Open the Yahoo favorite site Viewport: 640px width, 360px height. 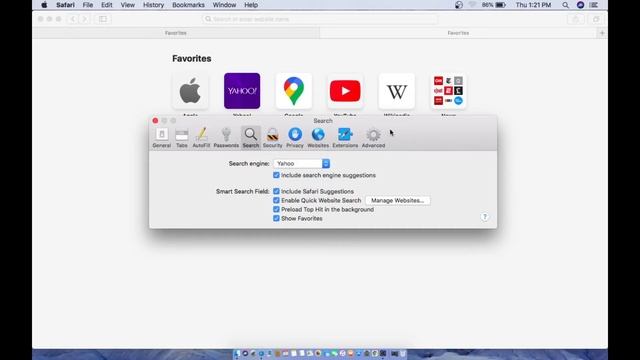(x=242, y=91)
